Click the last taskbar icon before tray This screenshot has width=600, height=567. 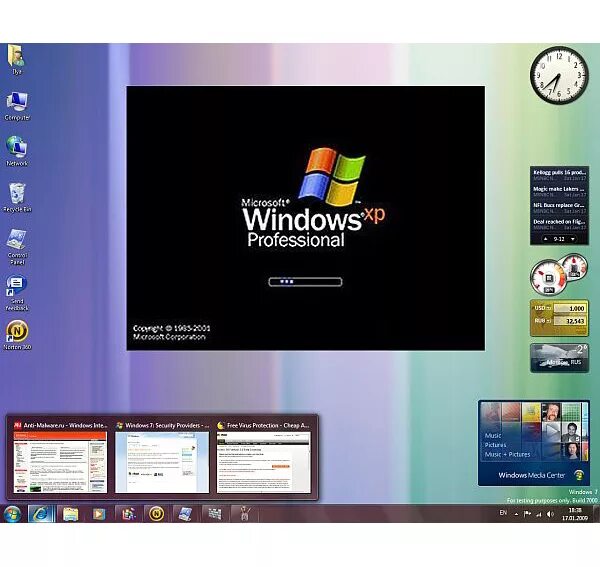point(244,514)
